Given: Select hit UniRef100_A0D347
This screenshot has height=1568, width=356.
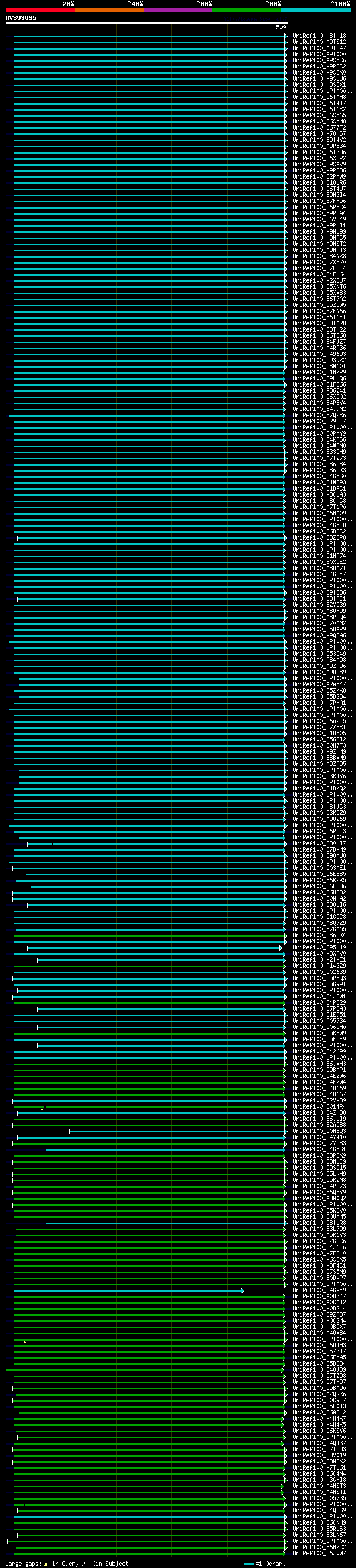Looking at the screenshot, I should (x=319, y=1297).
